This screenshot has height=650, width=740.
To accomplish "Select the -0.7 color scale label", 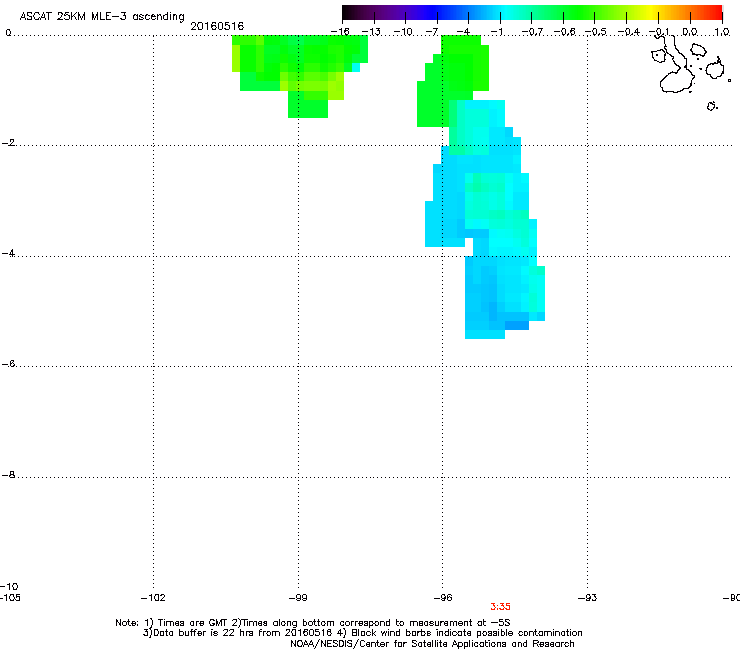I will coord(532,32).
